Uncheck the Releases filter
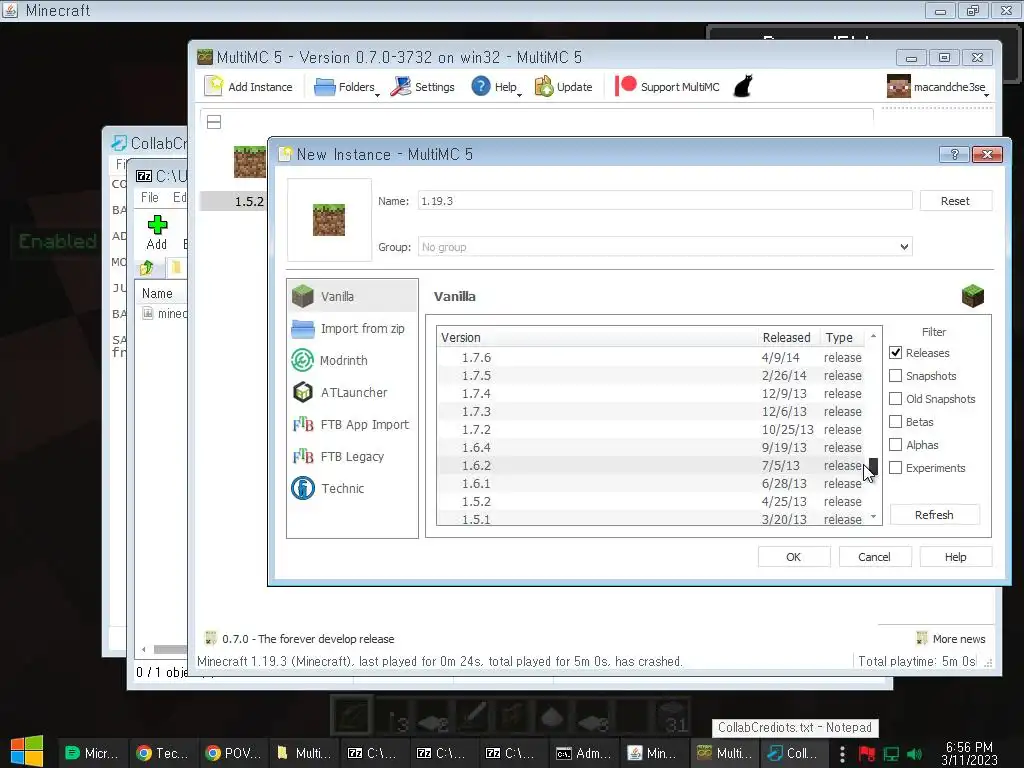Image resolution: width=1024 pixels, height=768 pixels. [895, 353]
